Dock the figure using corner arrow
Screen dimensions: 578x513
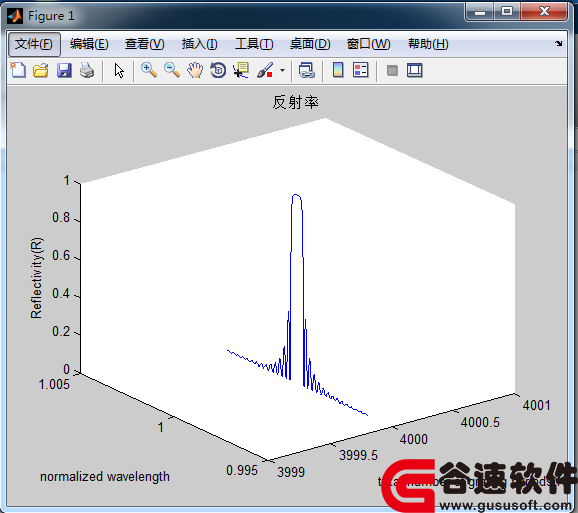pos(558,43)
